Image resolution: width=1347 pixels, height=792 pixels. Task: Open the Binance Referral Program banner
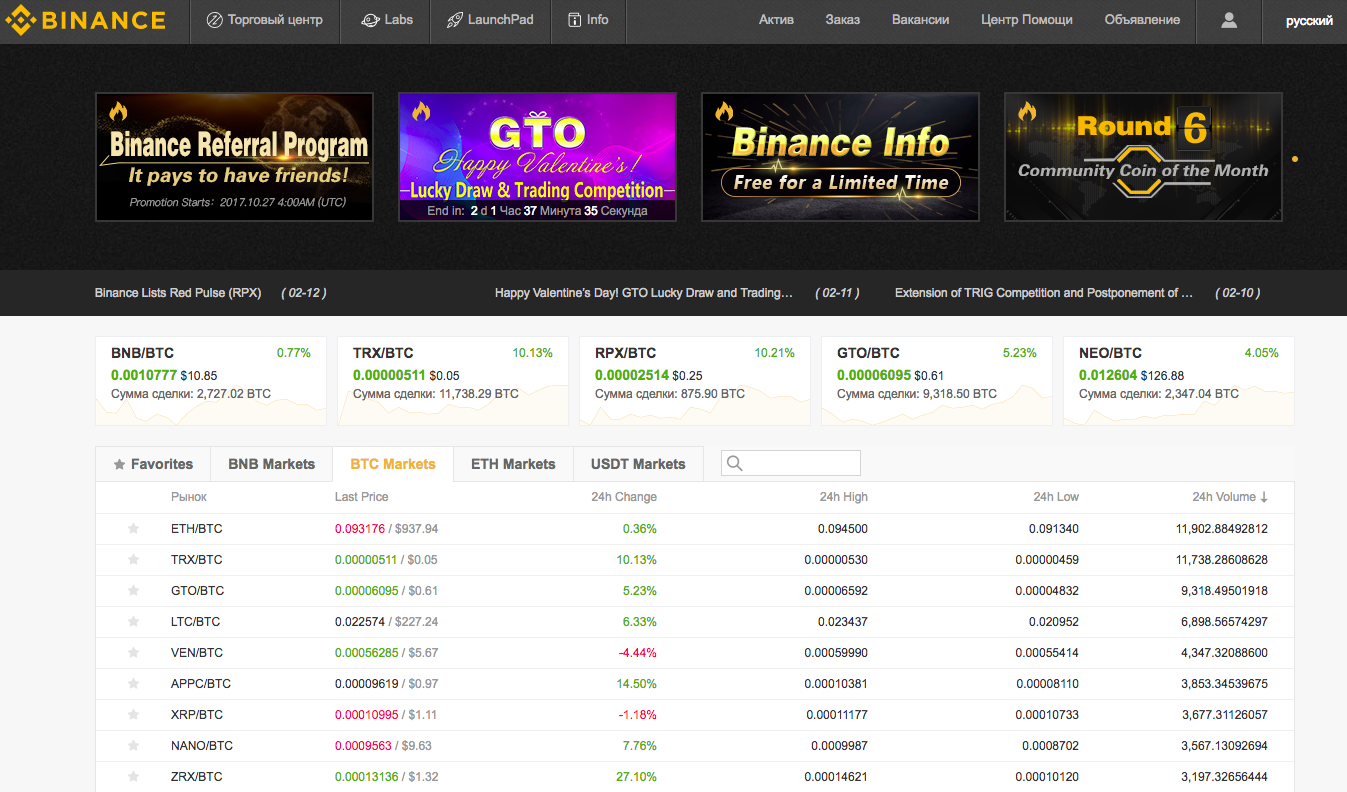234,157
